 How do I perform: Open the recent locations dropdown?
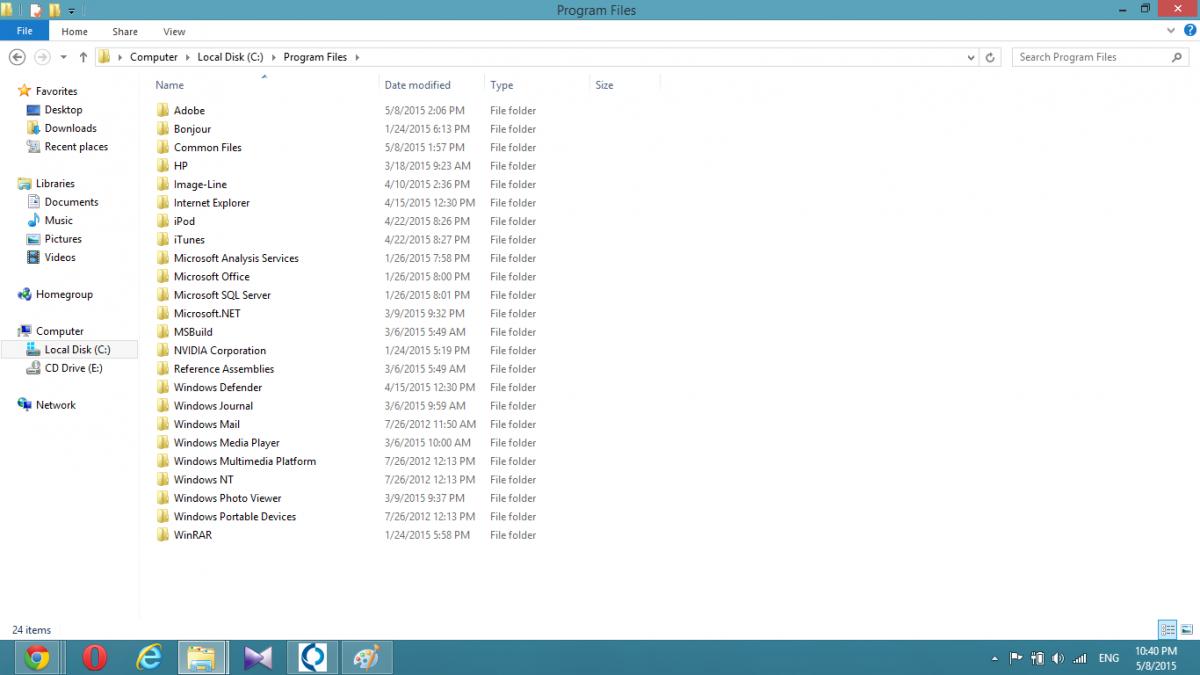pos(64,57)
